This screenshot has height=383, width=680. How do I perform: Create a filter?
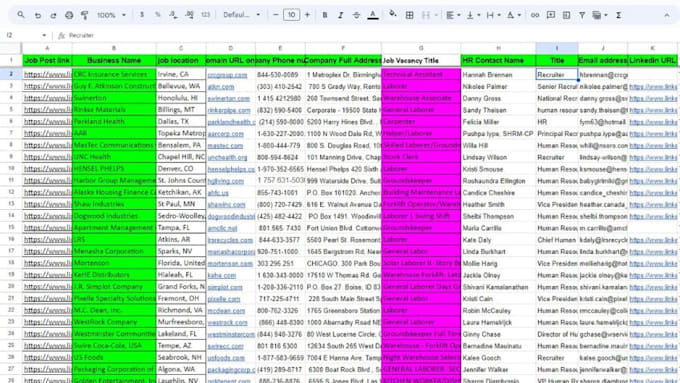tap(582, 15)
